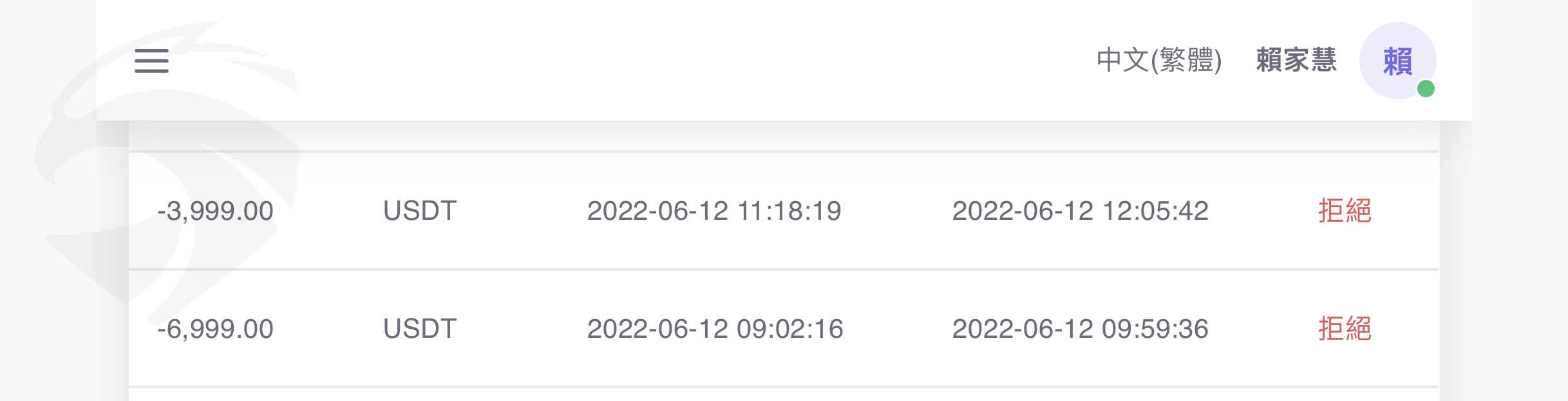Click the 賴 avatar circle
Viewport: 1568px width, 401px height.
point(1397,61)
